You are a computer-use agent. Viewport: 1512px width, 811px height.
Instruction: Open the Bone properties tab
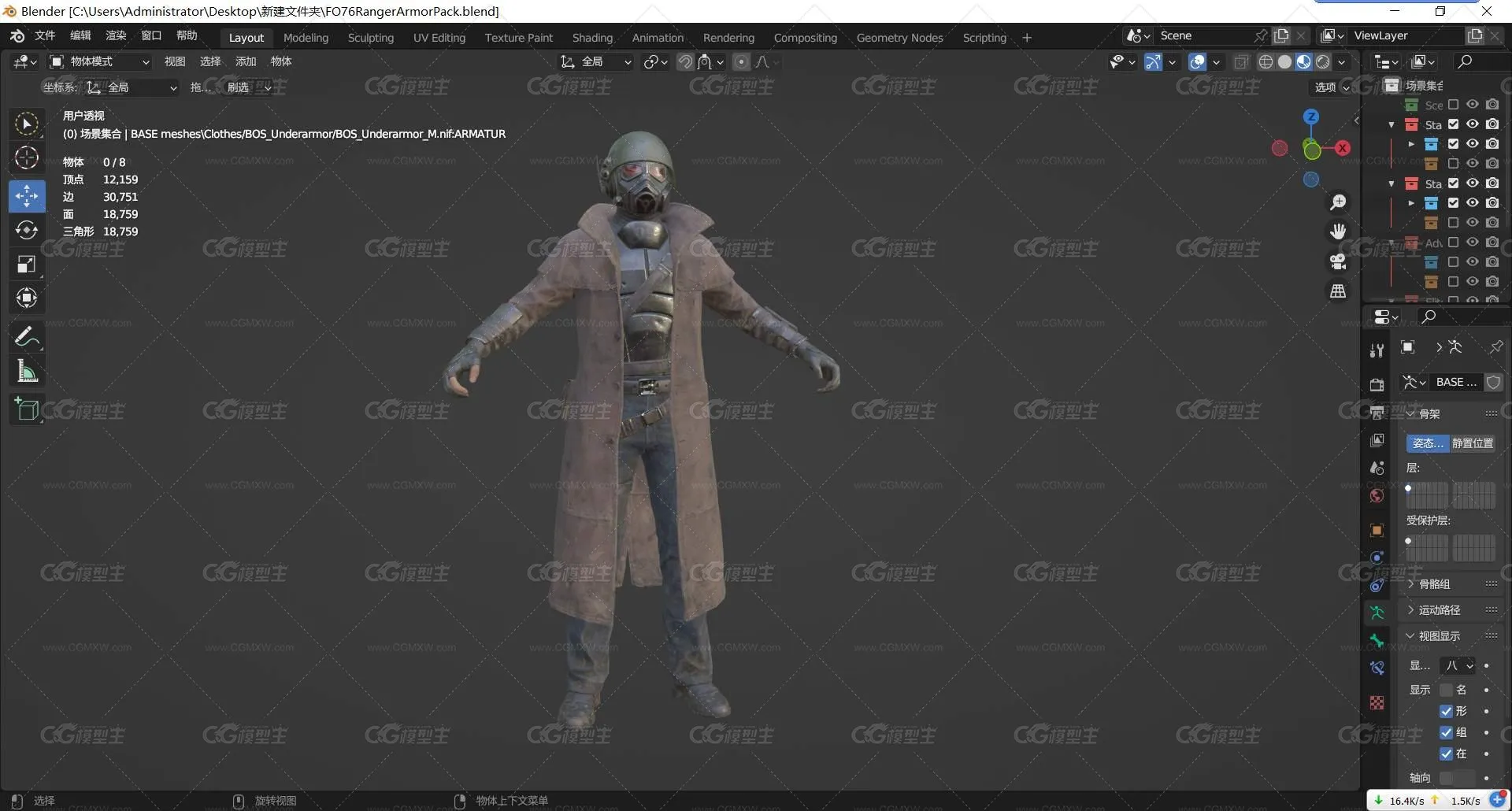1377,641
